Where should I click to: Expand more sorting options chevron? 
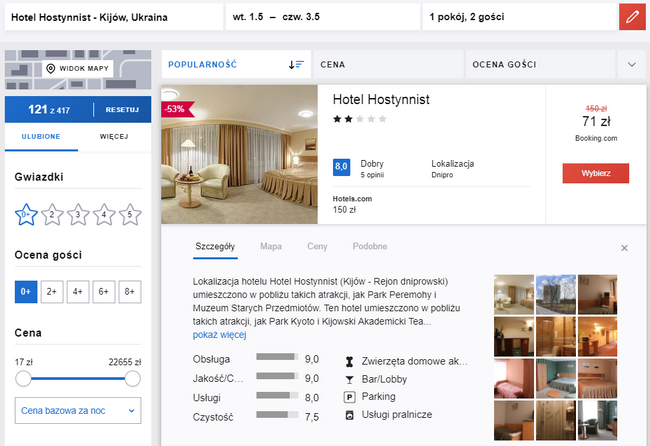click(x=632, y=65)
